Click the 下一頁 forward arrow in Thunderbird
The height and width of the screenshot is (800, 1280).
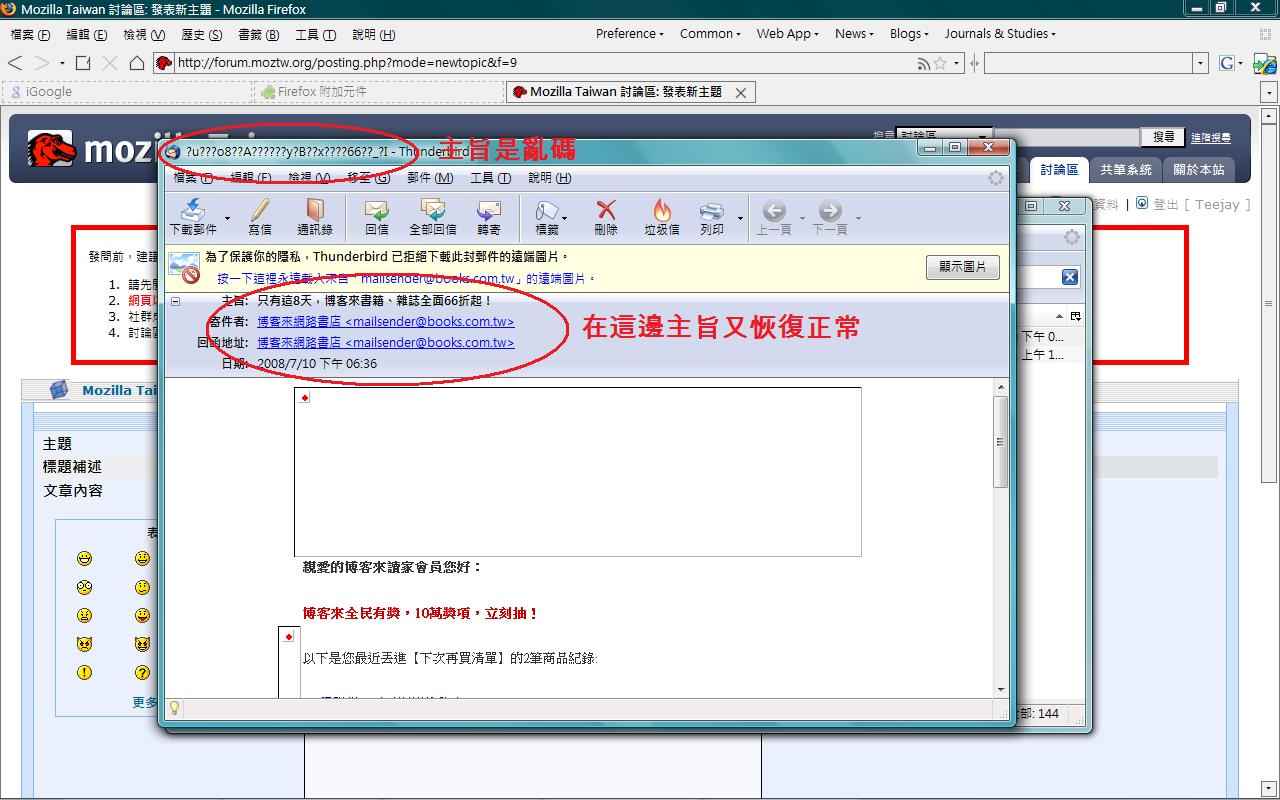830,211
